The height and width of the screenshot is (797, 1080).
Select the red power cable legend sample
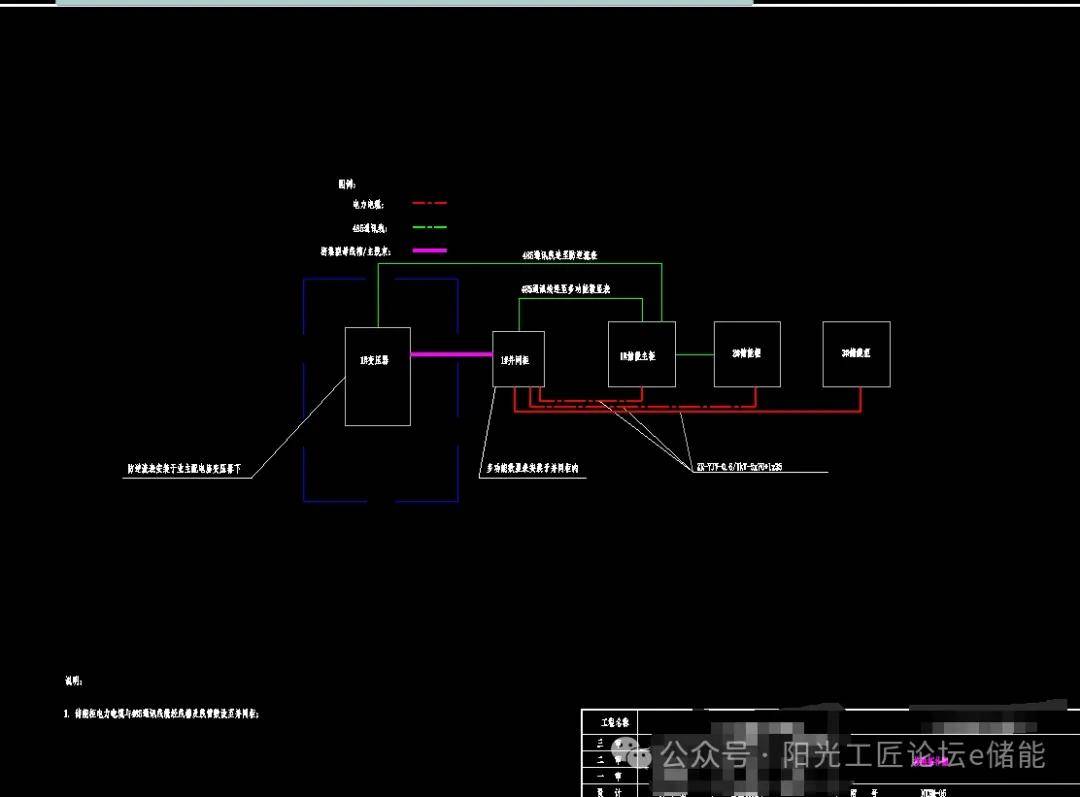[x=429, y=204]
